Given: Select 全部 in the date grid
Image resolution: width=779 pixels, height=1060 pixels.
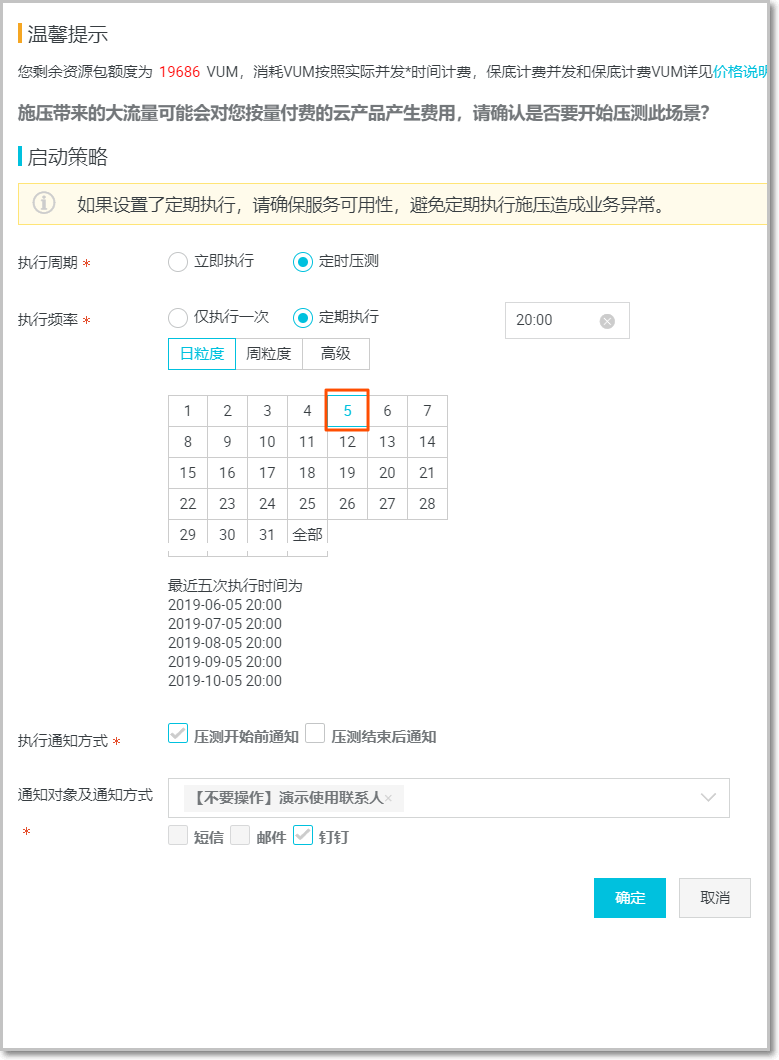Looking at the screenshot, I should (x=308, y=535).
